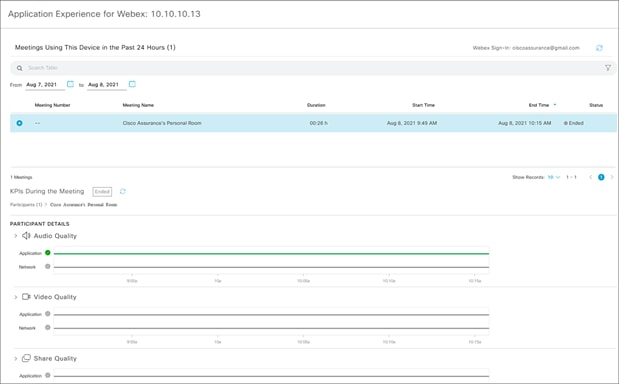Open the table filter funnel icon
619x384 pixels.
pyautogui.click(x=608, y=68)
